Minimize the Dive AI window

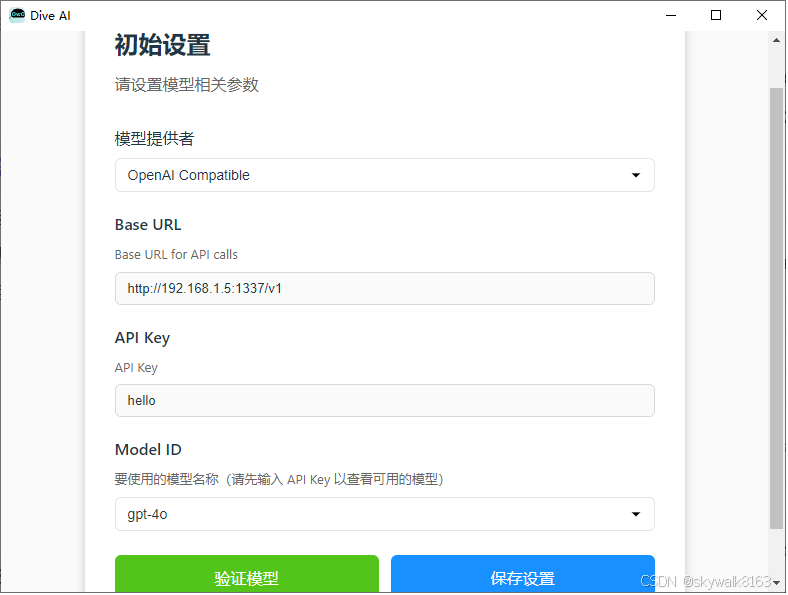671,16
